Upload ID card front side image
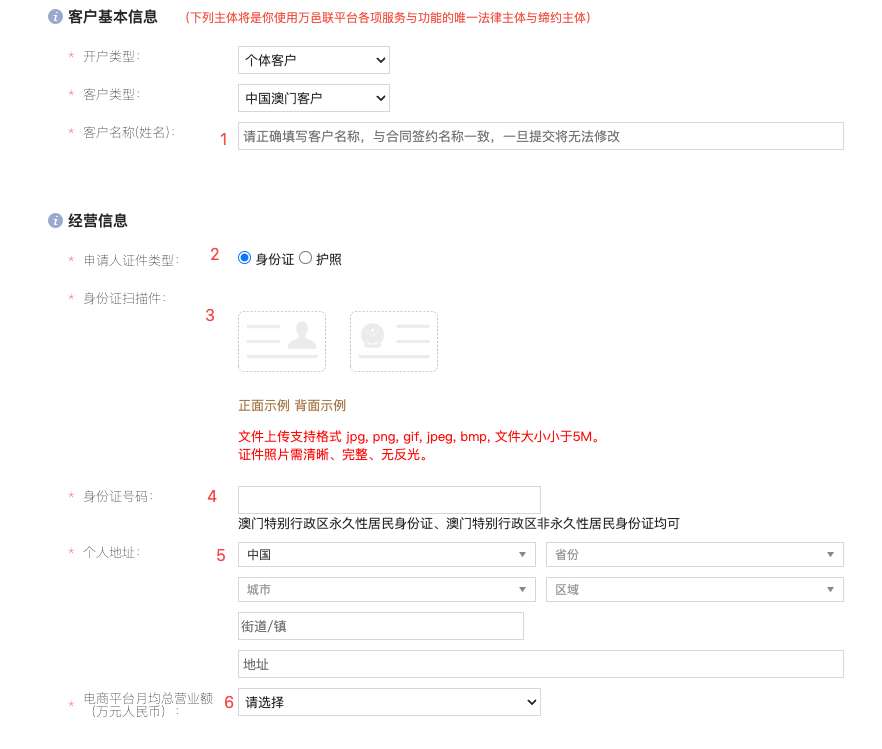The image size is (882, 749). [282, 341]
